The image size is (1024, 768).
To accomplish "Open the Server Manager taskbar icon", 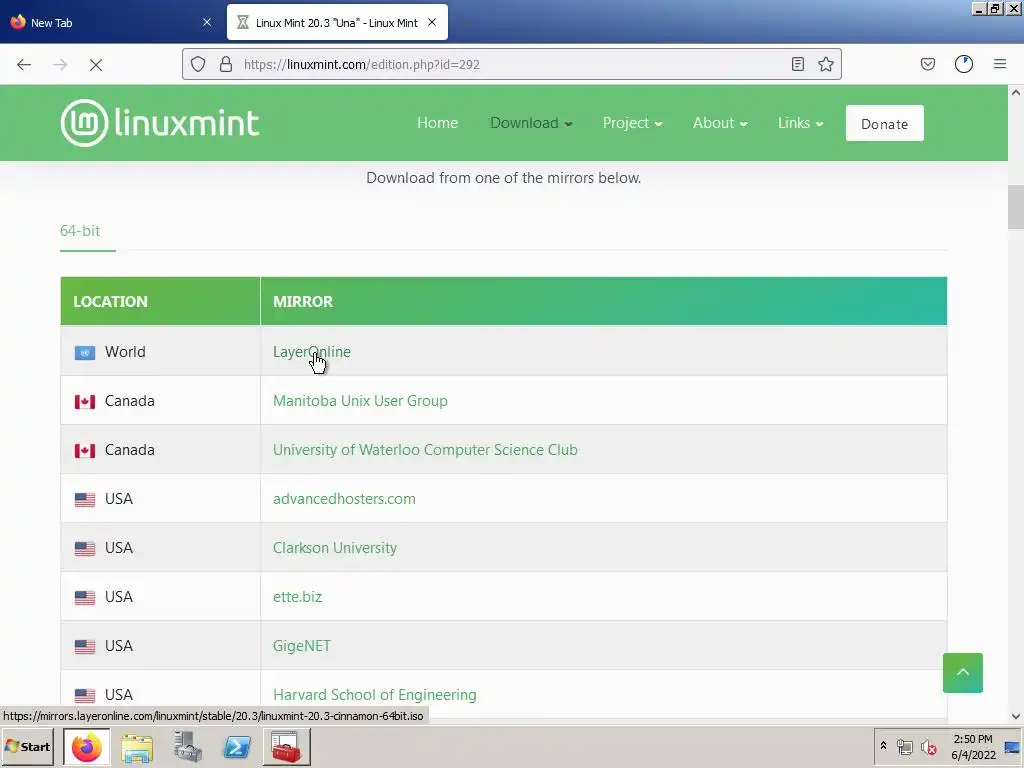I will coord(187,747).
